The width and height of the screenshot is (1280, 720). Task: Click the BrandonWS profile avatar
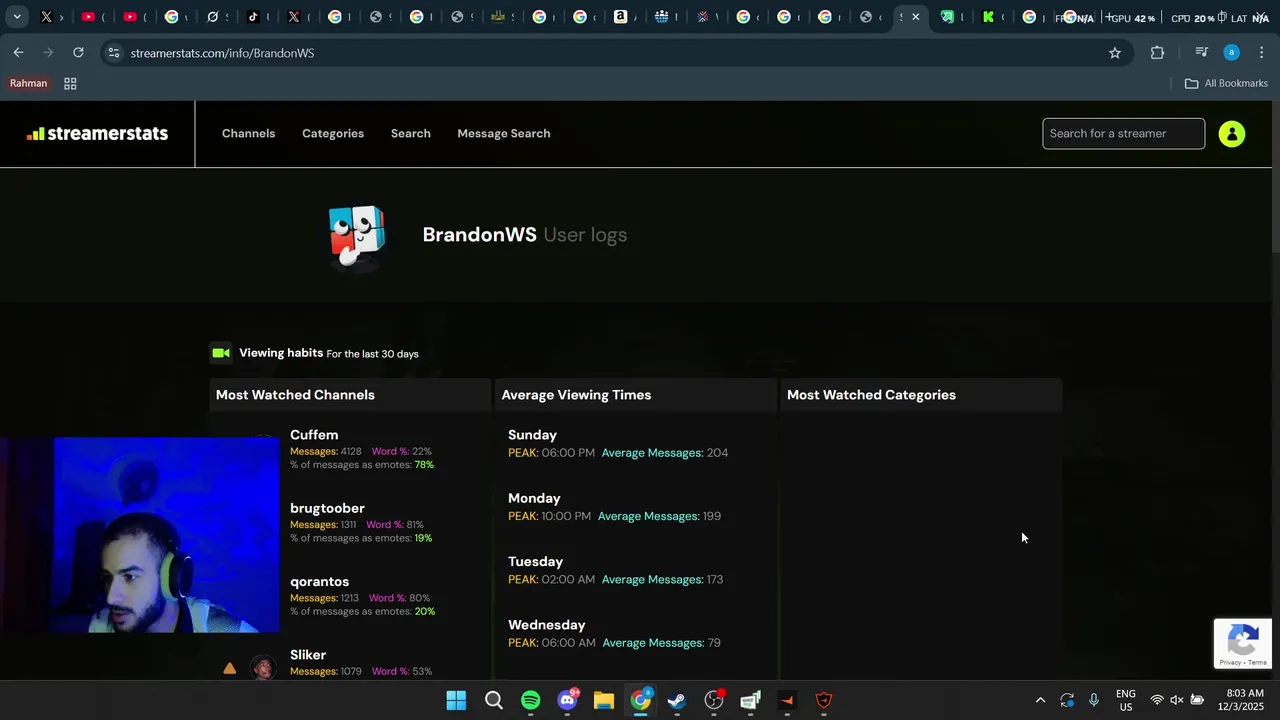pyautogui.click(x=357, y=236)
